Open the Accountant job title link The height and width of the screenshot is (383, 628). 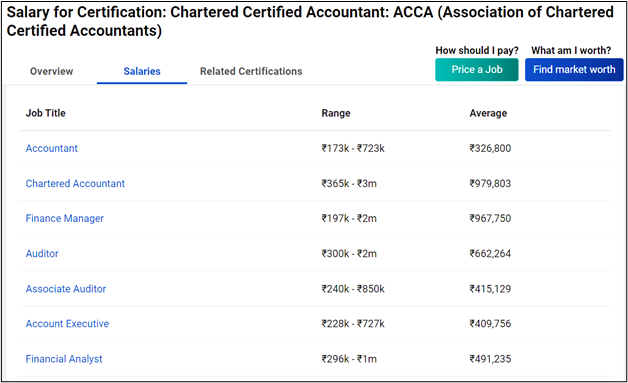(x=52, y=148)
